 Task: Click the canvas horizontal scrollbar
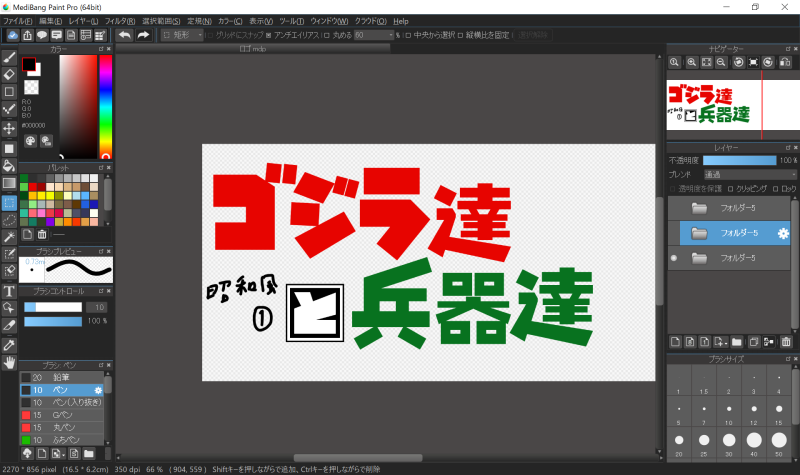point(358,458)
